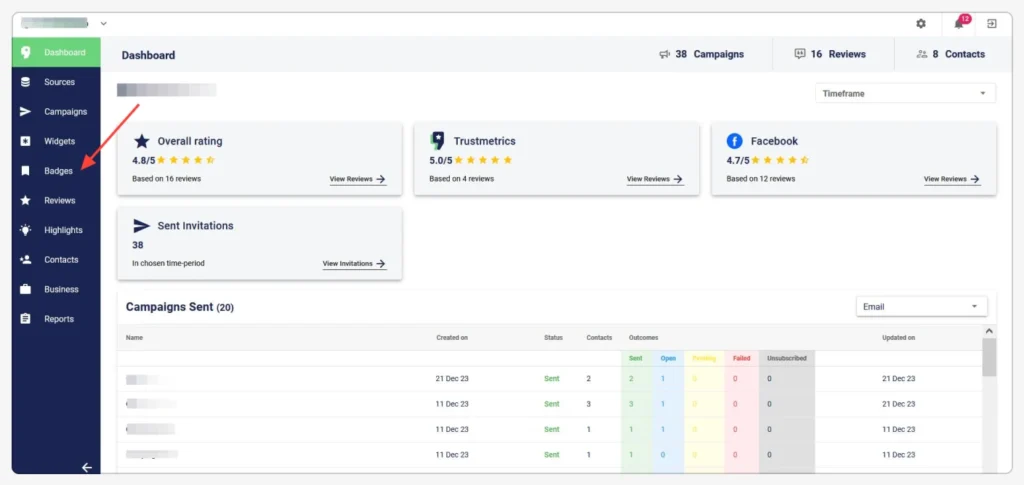Click the paper-plane icon on Sent Invitations card
Viewport: 1024px width, 485px height.
(x=142, y=226)
